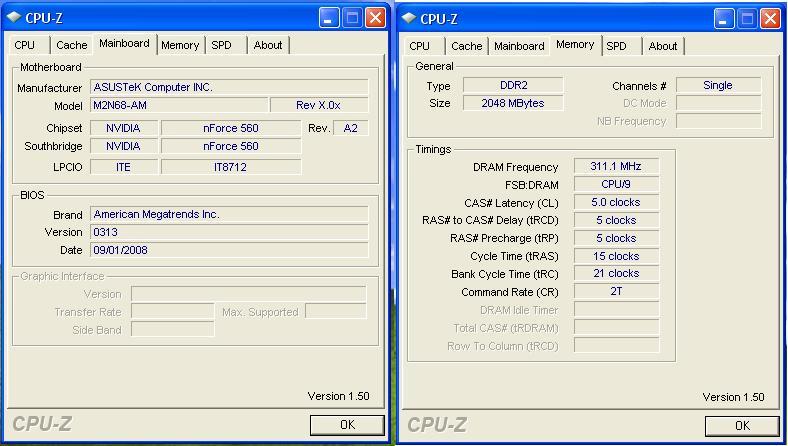Click the CPU-Z title icon of Memory window
Image resolution: width=788 pixels, height=446 pixels.
coord(409,18)
